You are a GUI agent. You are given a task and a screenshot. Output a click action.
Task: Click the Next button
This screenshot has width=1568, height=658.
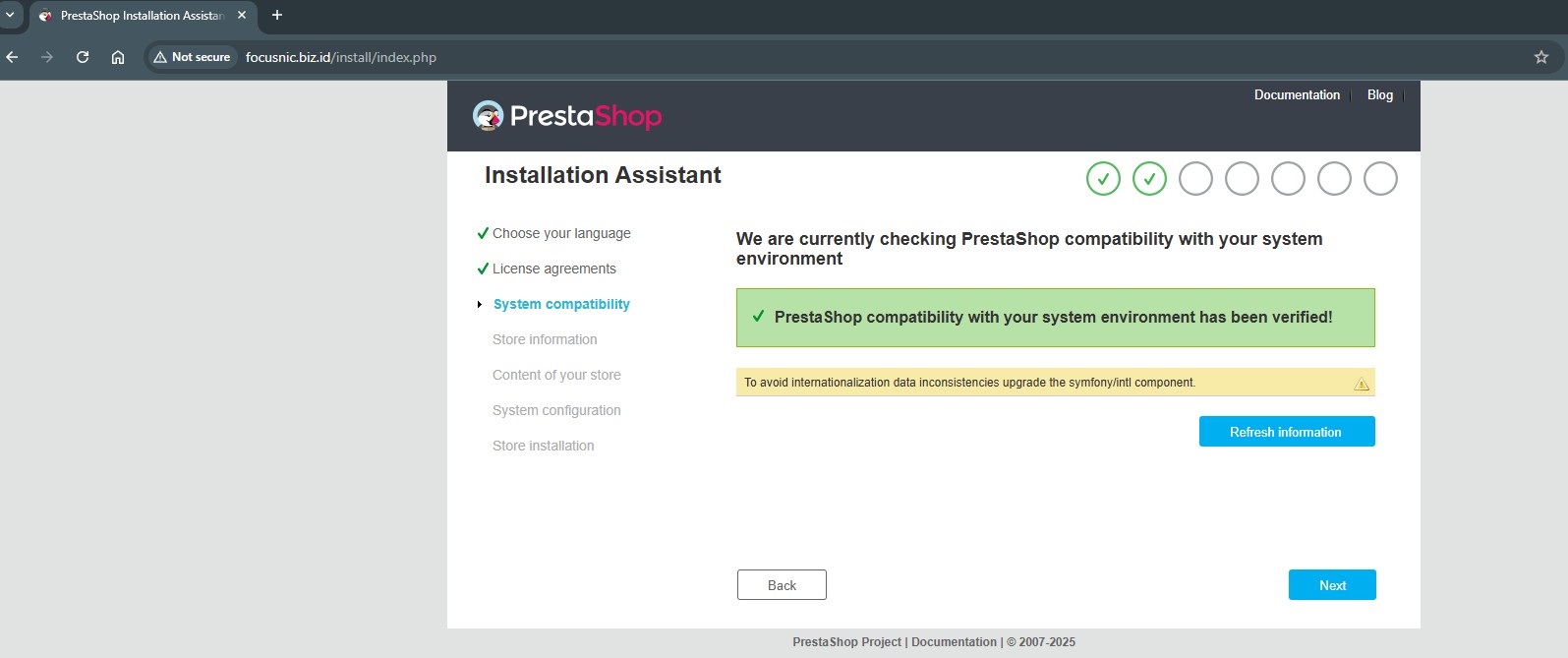click(1332, 585)
